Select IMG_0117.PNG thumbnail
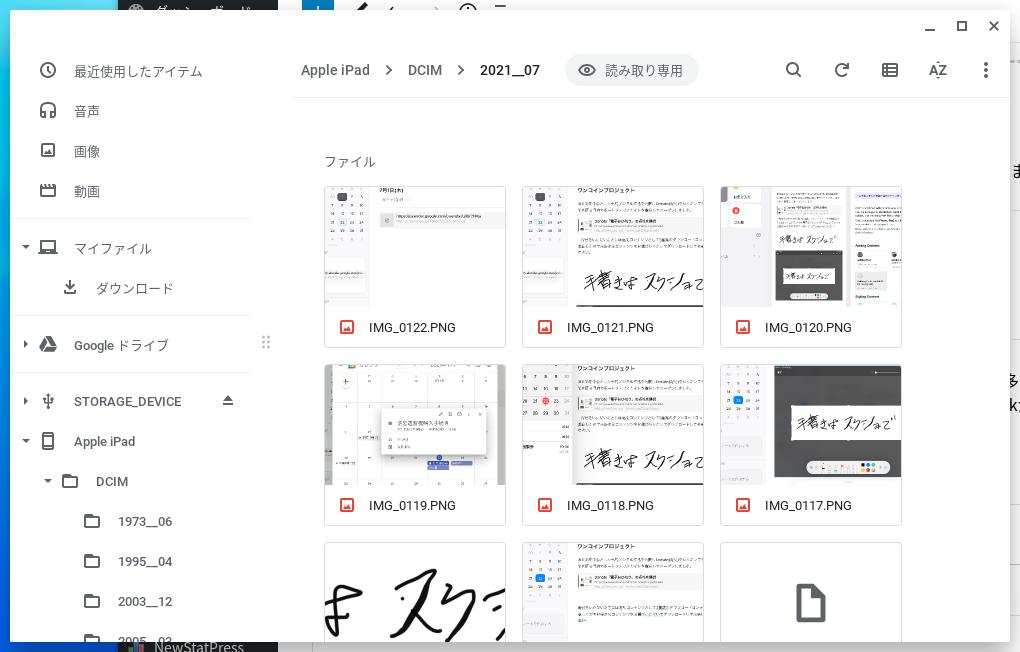The image size is (1020, 652). 811,425
